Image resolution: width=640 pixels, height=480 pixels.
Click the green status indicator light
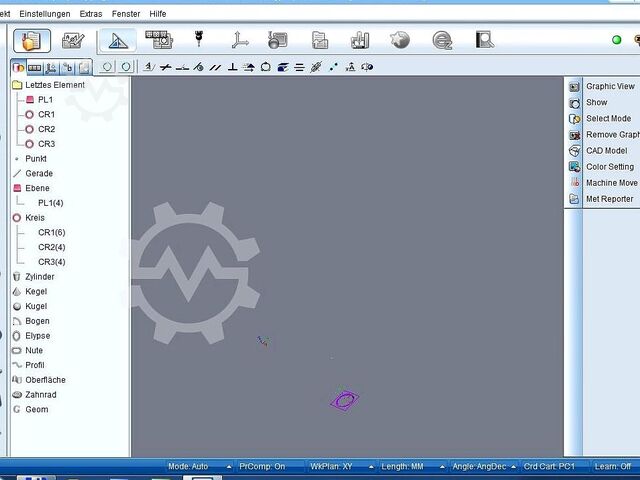click(617, 40)
